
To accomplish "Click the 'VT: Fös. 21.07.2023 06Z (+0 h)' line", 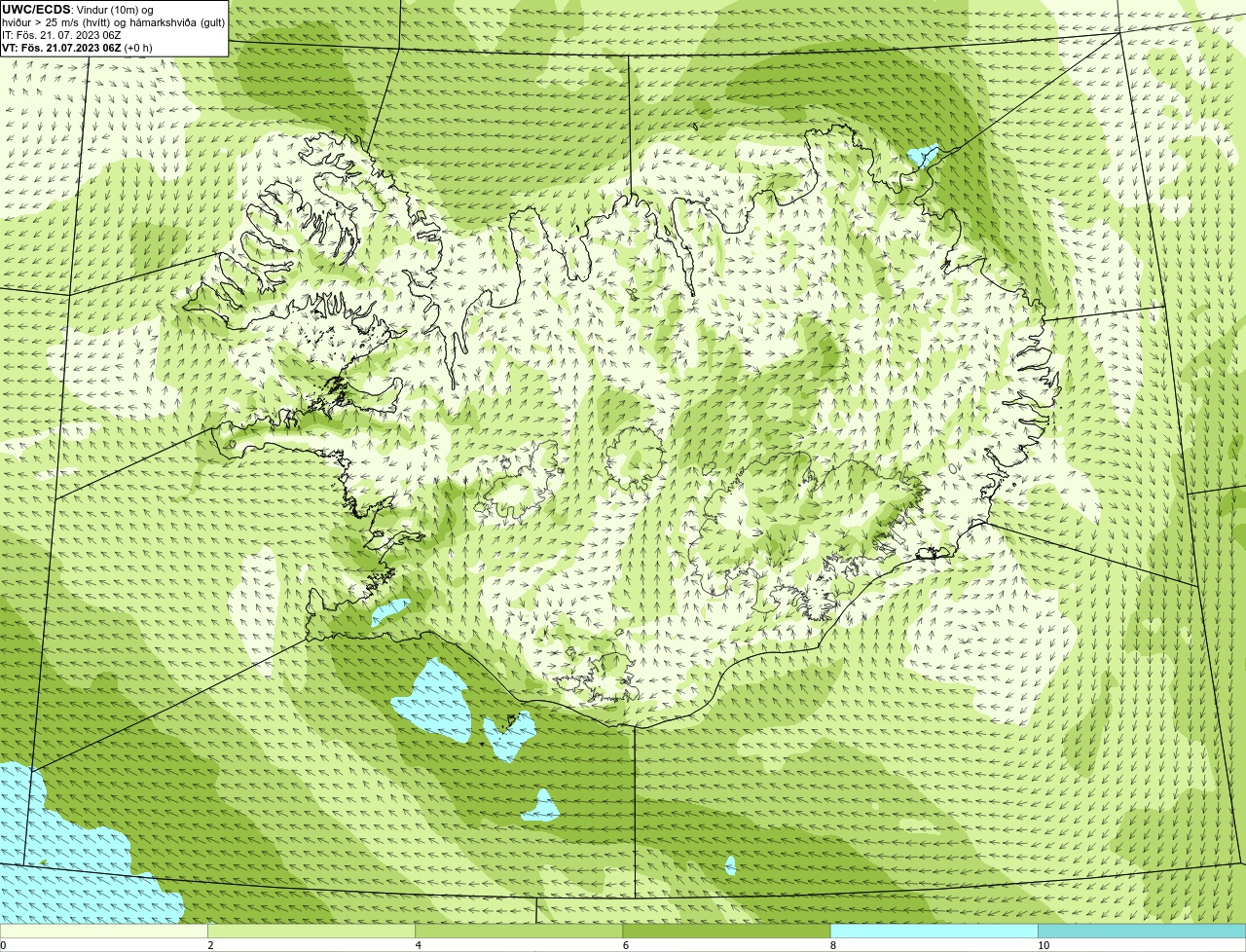I will (77, 48).
